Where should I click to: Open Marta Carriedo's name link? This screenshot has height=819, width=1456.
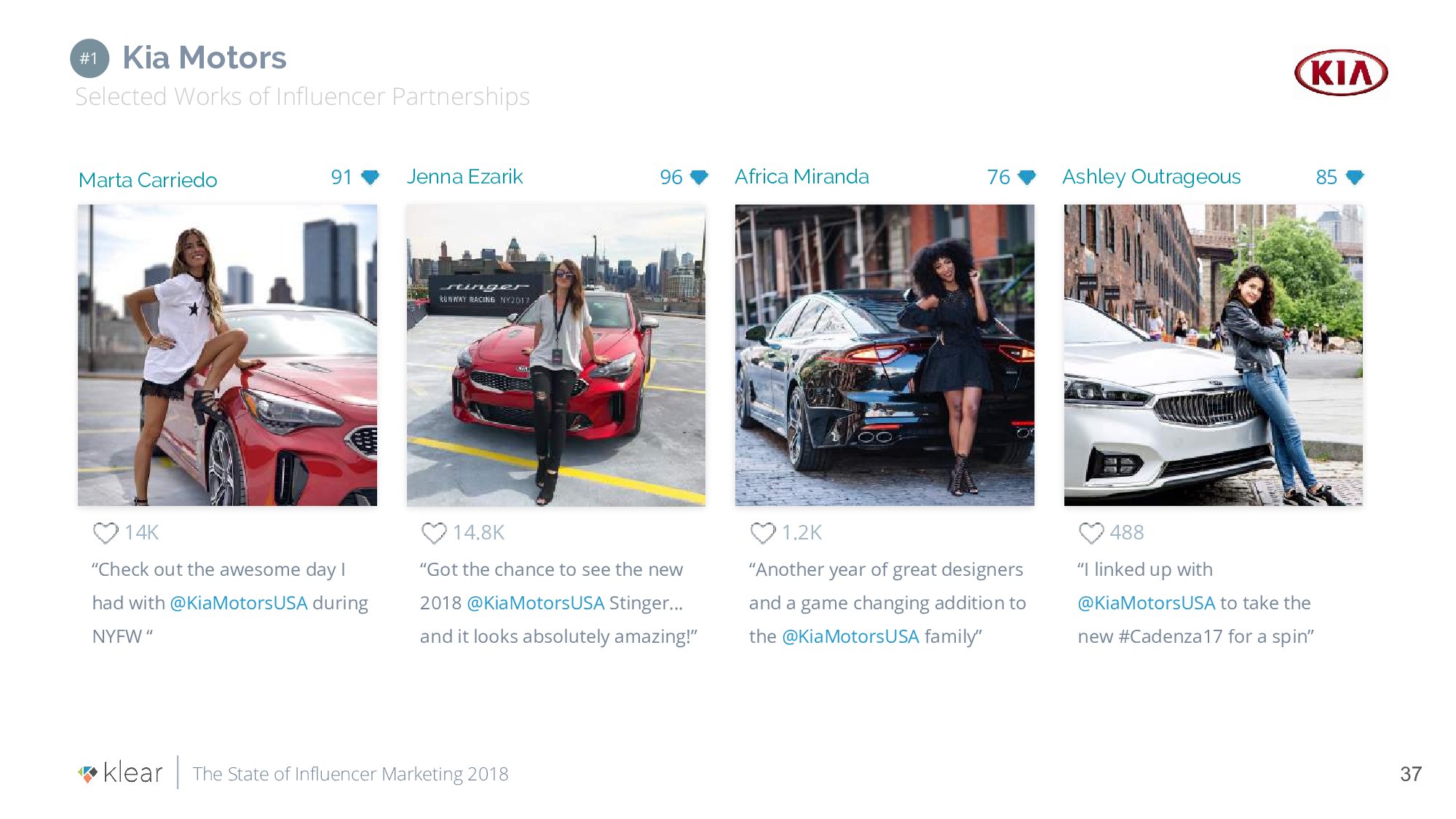click(x=148, y=180)
